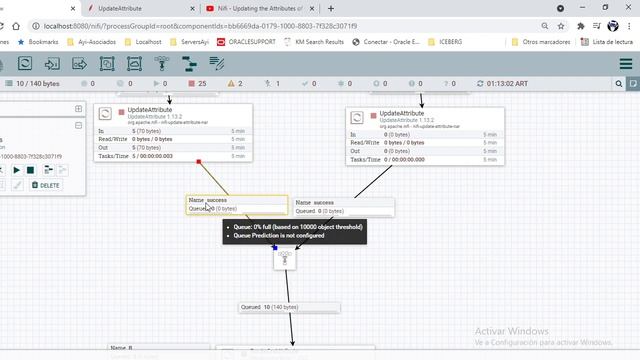This screenshot has height=360, width=640.
Task: Select the Processor component in the toolbar
Action: (x=25, y=64)
